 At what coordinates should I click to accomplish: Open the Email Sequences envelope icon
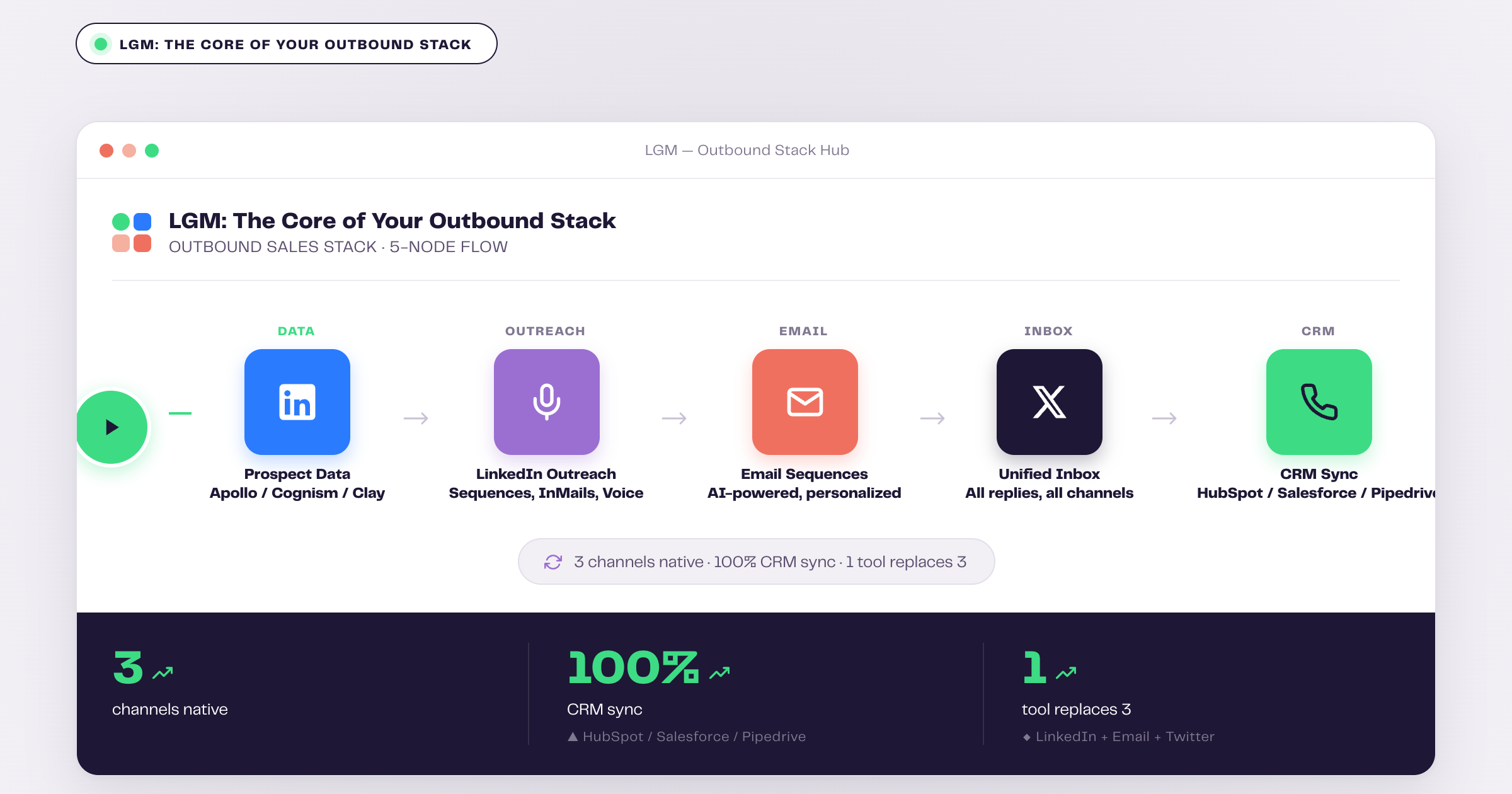pyautogui.click(x=804, y=401)
